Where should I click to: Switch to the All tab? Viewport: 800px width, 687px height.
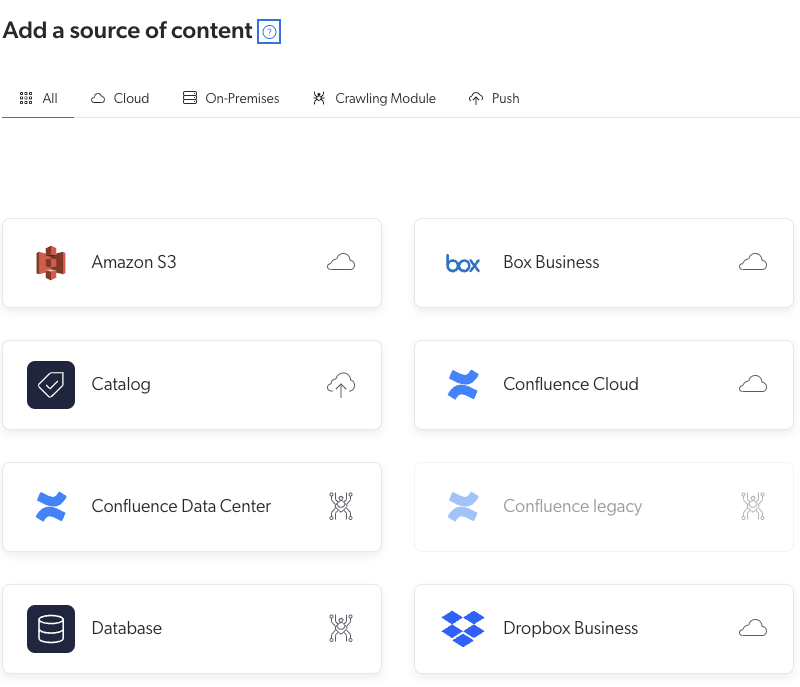38,98
